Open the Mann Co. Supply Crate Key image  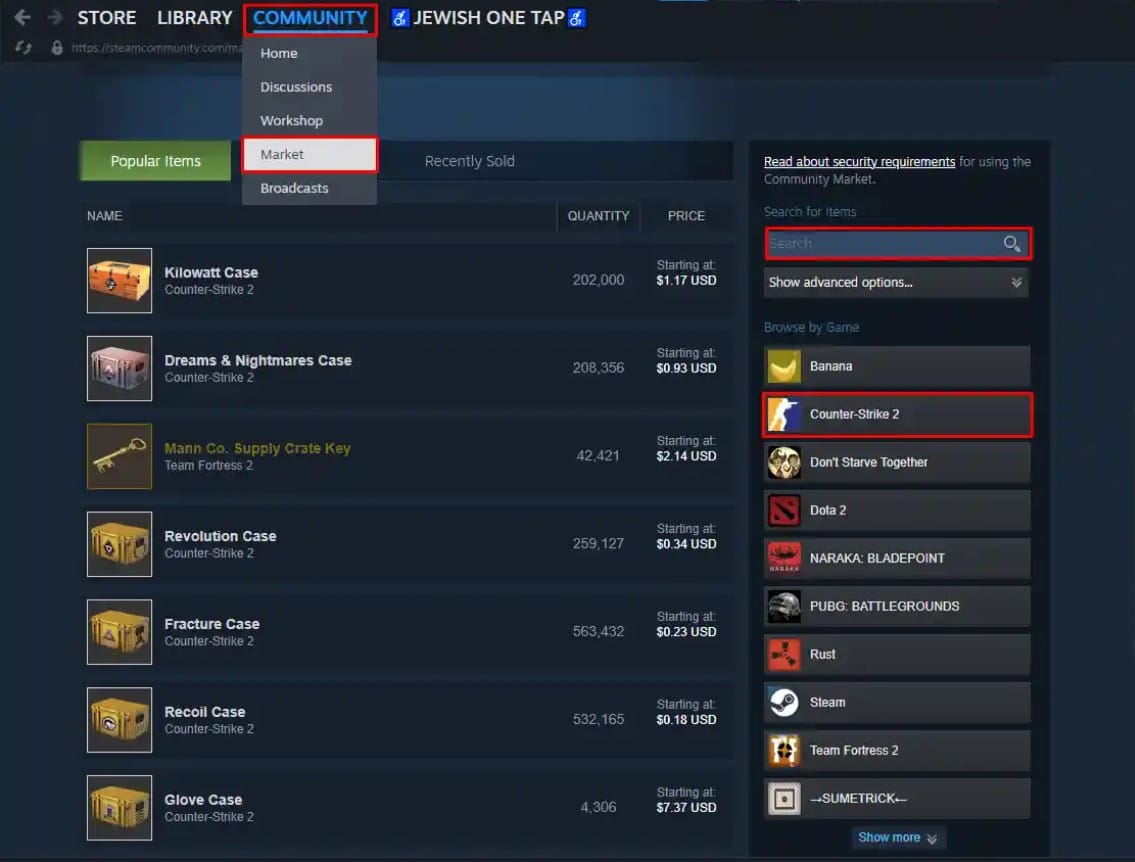[119, 457]
